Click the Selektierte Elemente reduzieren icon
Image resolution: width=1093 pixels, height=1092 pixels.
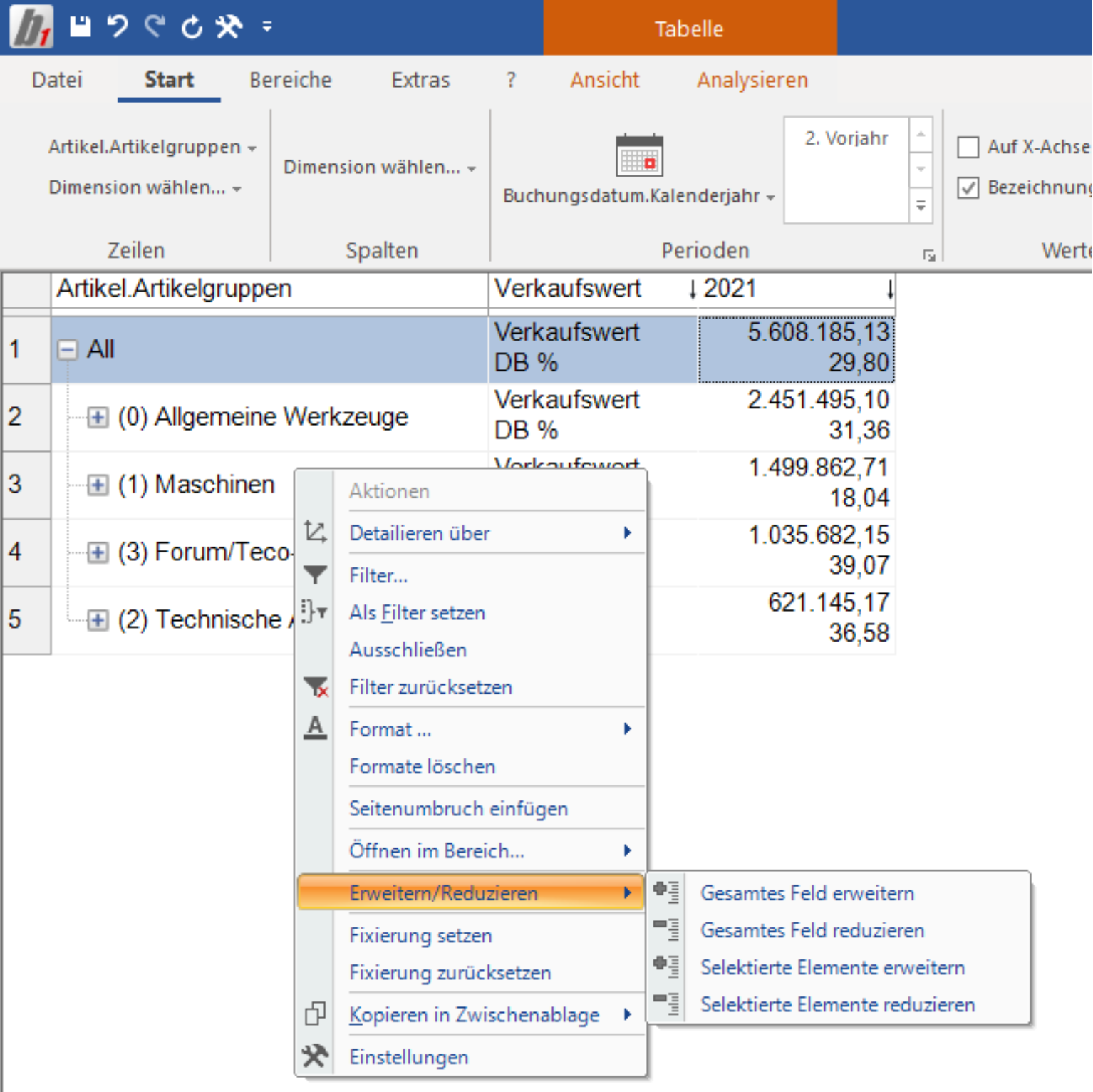666,1004
